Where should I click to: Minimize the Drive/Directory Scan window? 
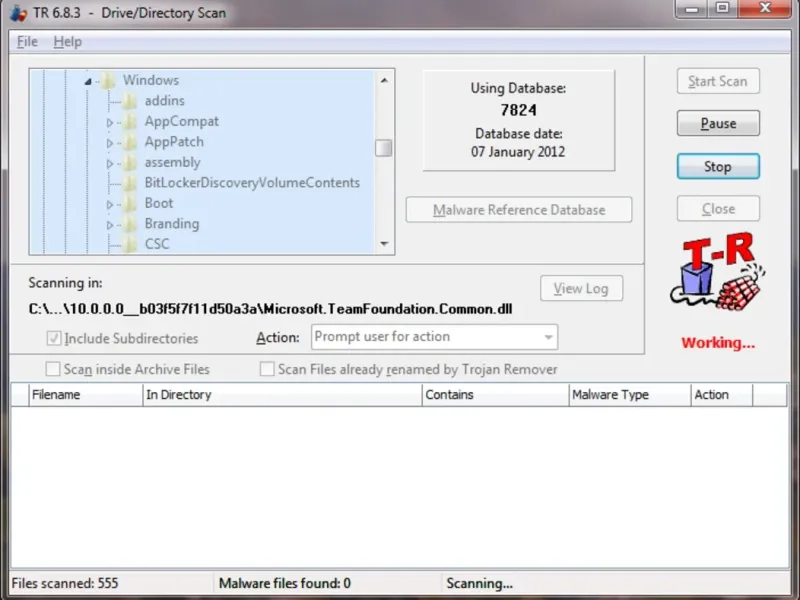point(692,9)
